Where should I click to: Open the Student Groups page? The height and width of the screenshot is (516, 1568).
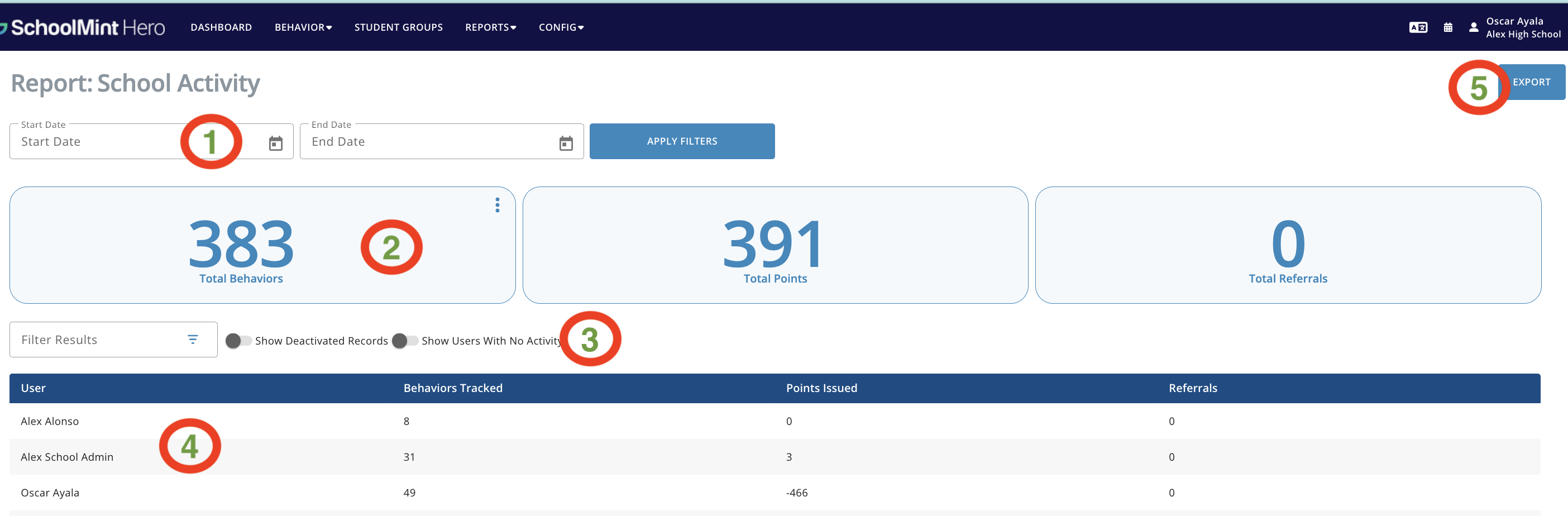pyautogui.click(x=399, y=27)
